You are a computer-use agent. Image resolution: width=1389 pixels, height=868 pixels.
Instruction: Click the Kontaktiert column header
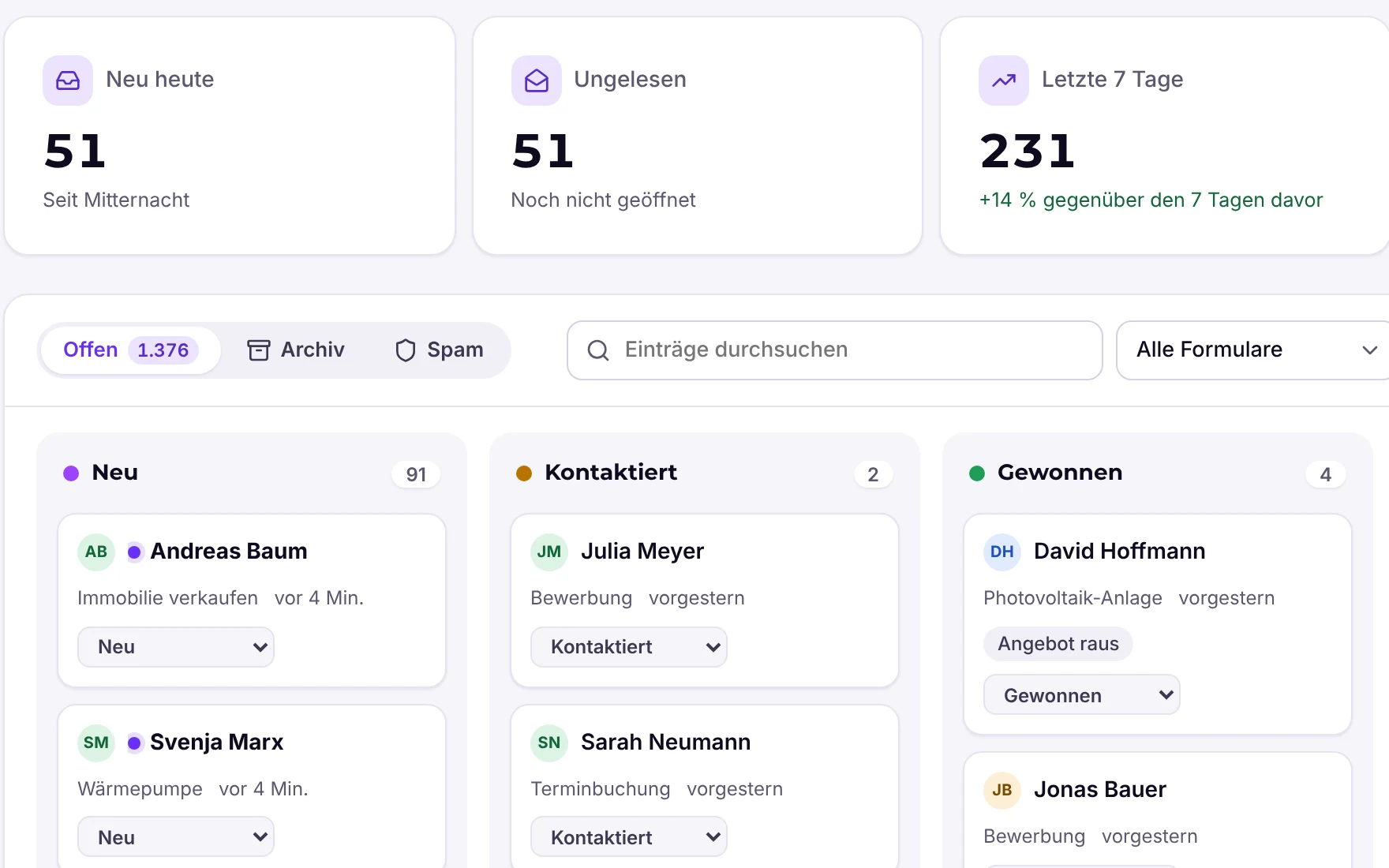(x=611, y=473)
